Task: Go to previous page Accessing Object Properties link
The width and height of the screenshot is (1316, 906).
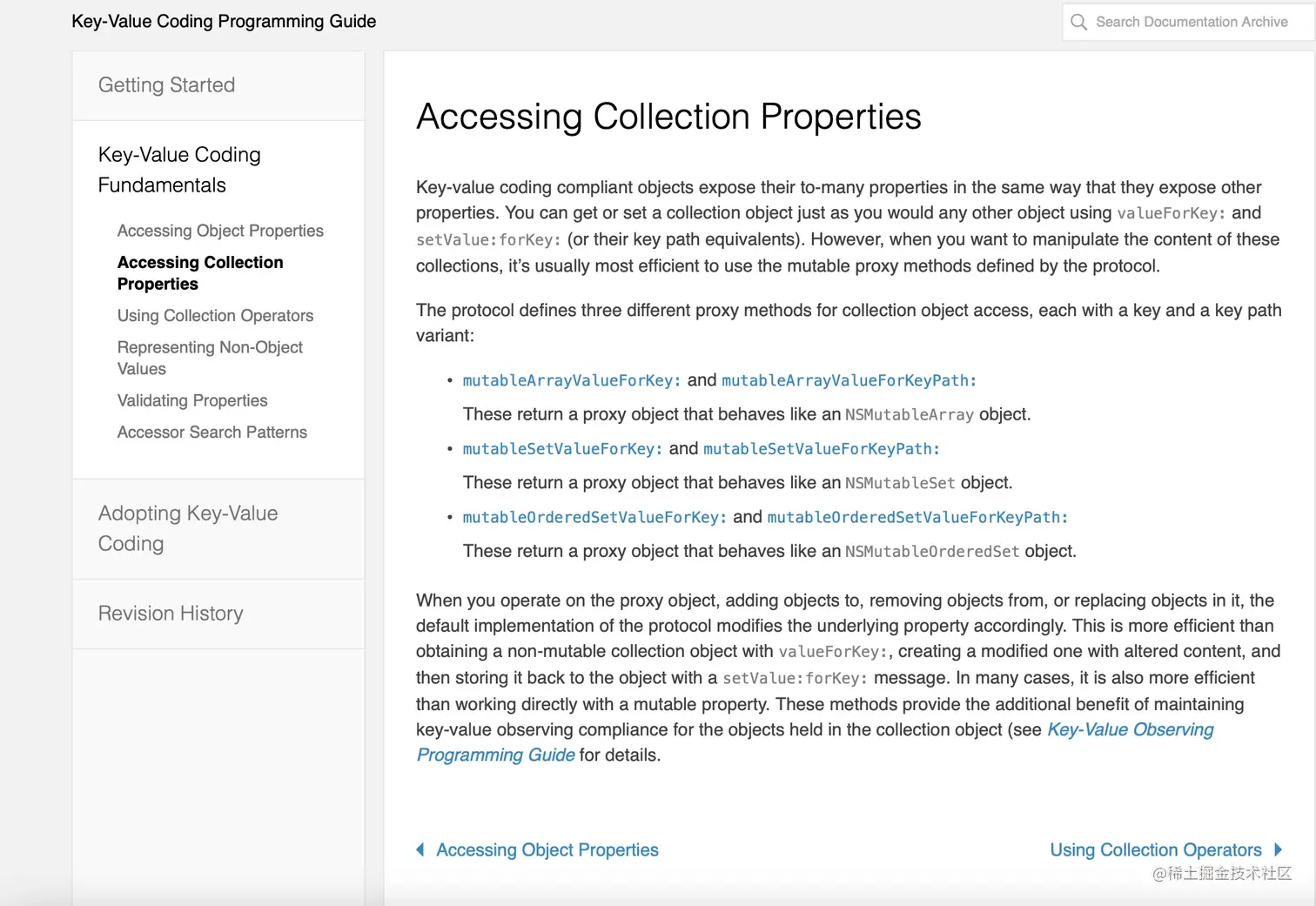Action: click(547, 849)
